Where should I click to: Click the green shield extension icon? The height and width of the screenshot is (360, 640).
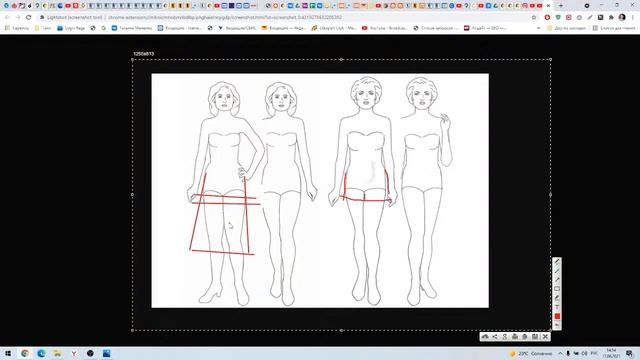pyautogui.click(x=558, y=18)
